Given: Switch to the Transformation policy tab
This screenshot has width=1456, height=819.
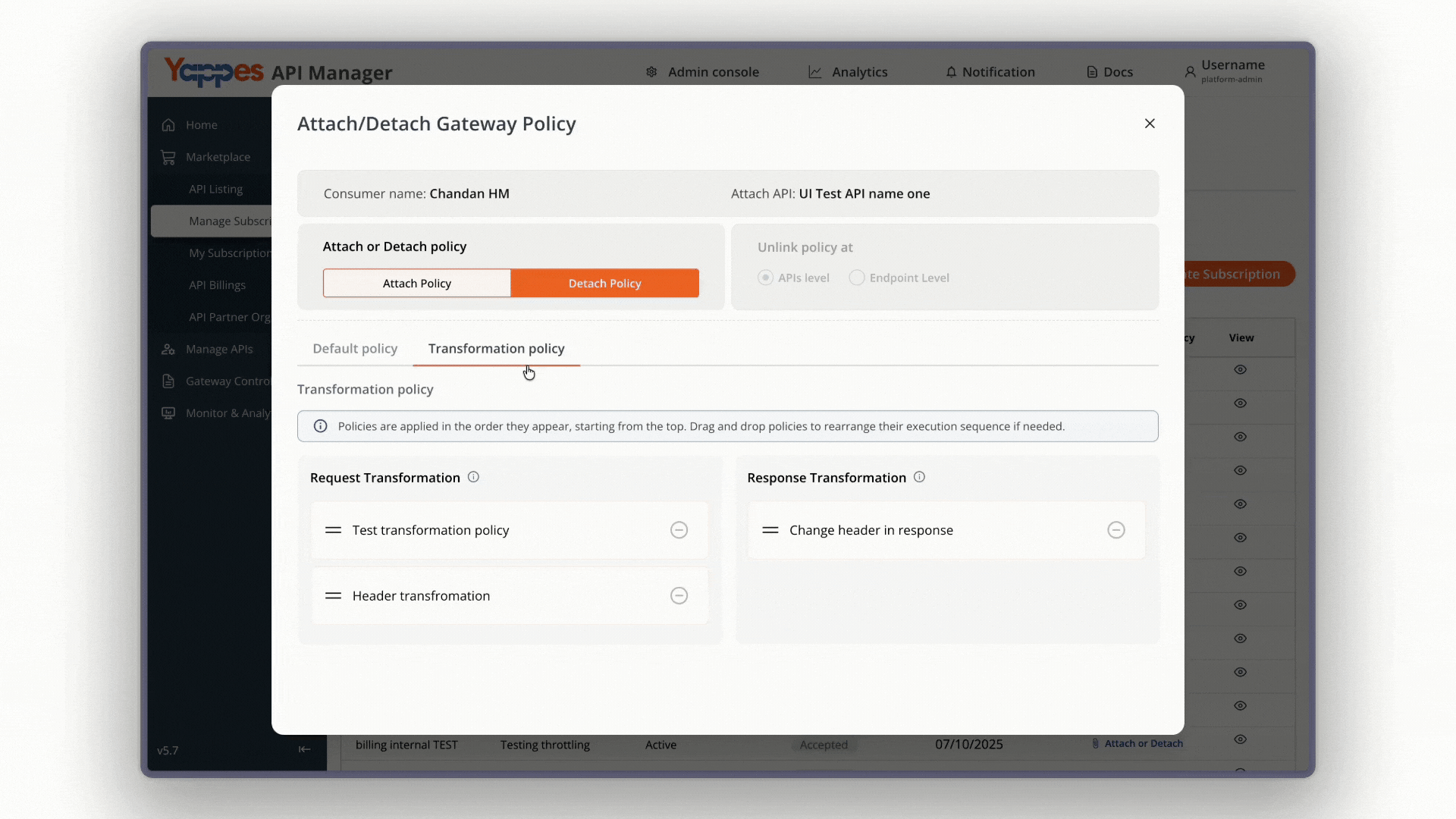Looking at the screenshot, I should click(x=497, y=349).
